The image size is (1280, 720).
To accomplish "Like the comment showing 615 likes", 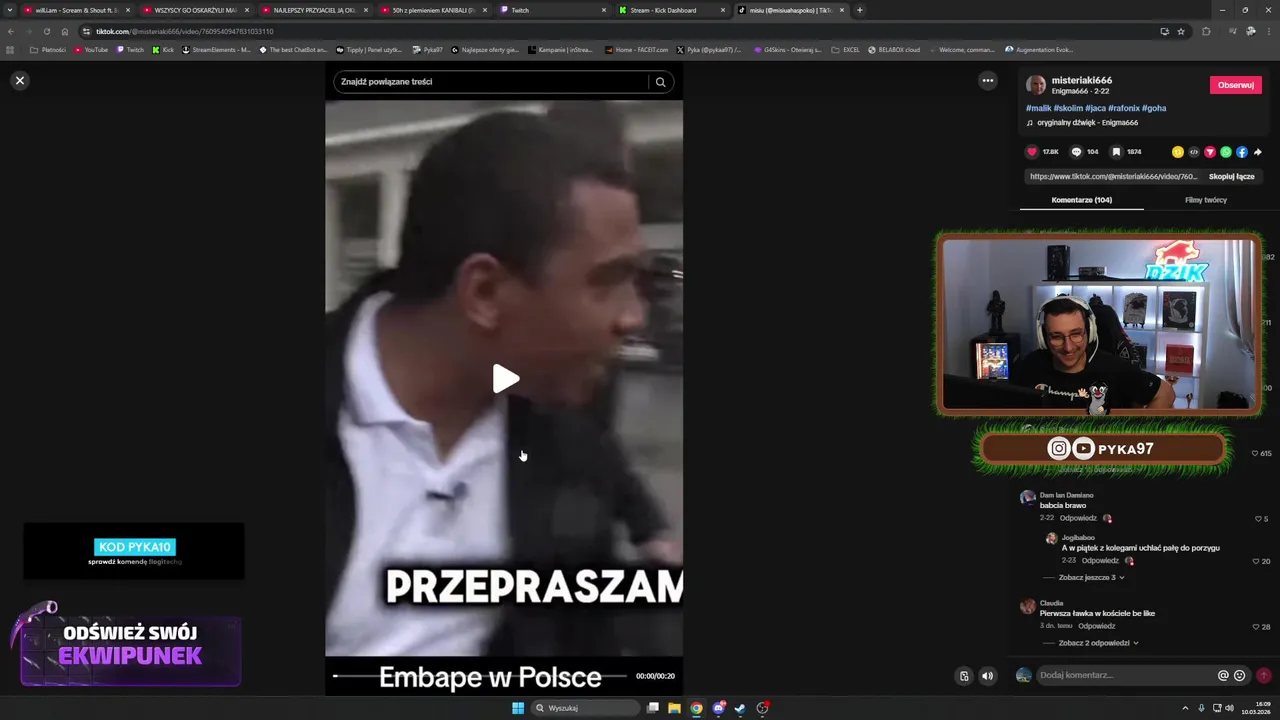I will [x=1255, y=453].
